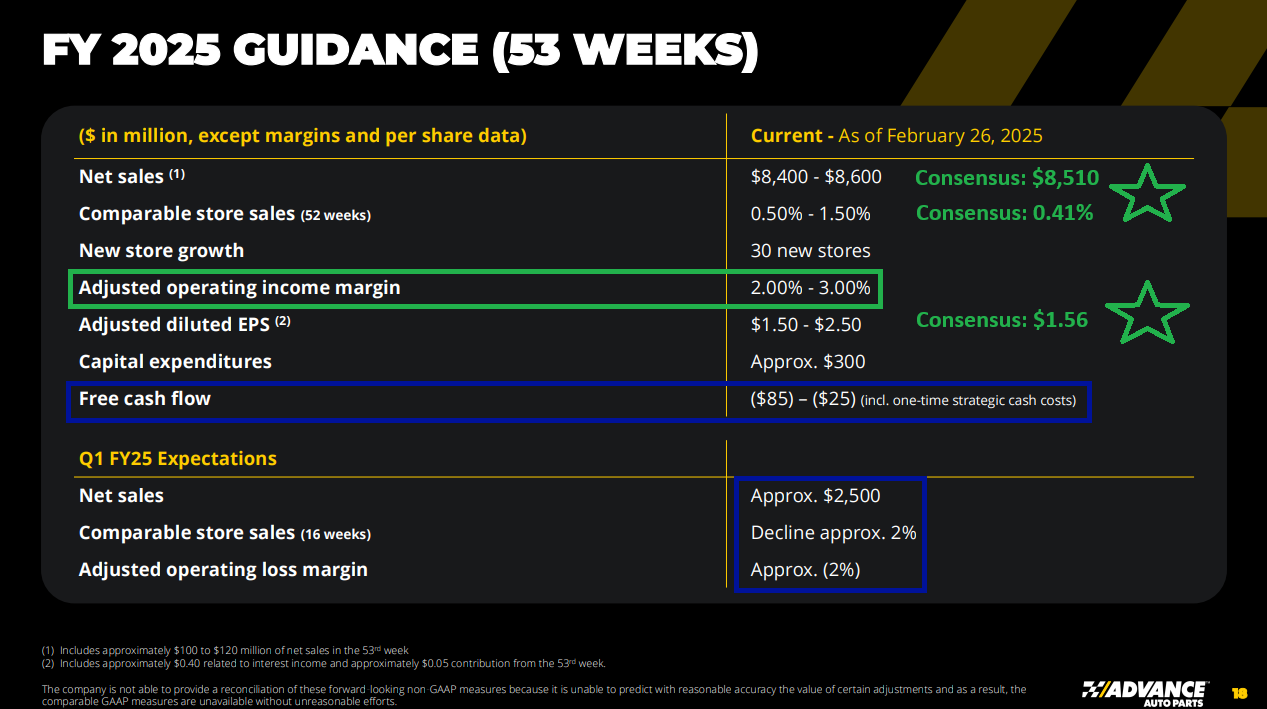Click the "Adjusted diluted EPS (2)" label
Image resolution: width=1267 pixels, height=709 pixels.
(x=184, y=323)
